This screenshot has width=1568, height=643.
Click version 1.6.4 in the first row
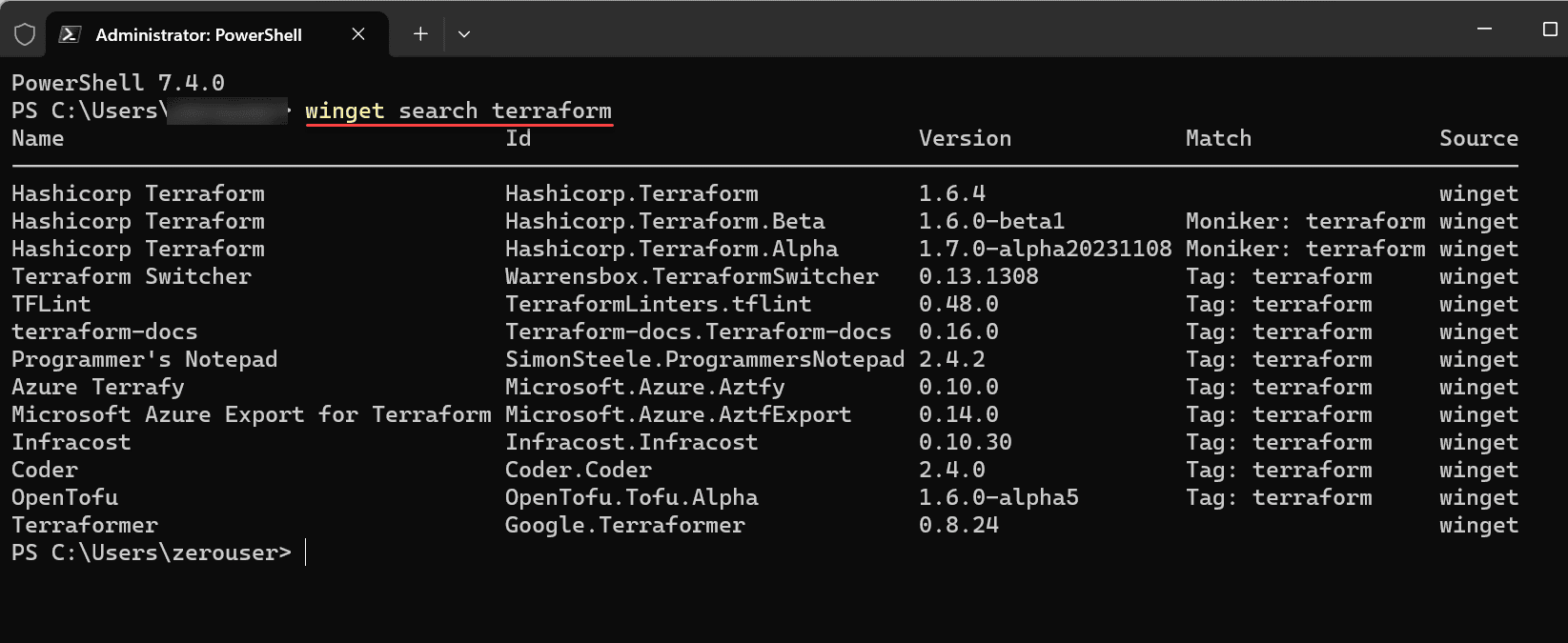coord(951,193)
